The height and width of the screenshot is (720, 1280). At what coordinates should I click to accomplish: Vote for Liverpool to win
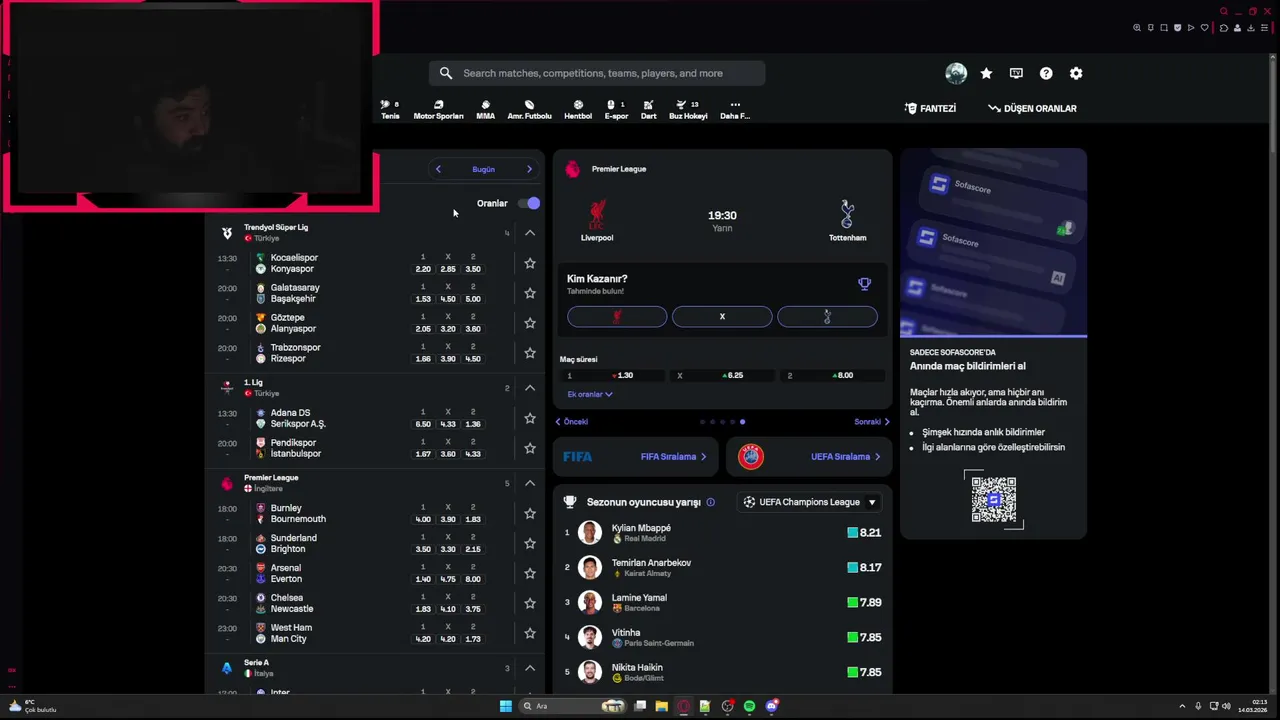[617, 317]
